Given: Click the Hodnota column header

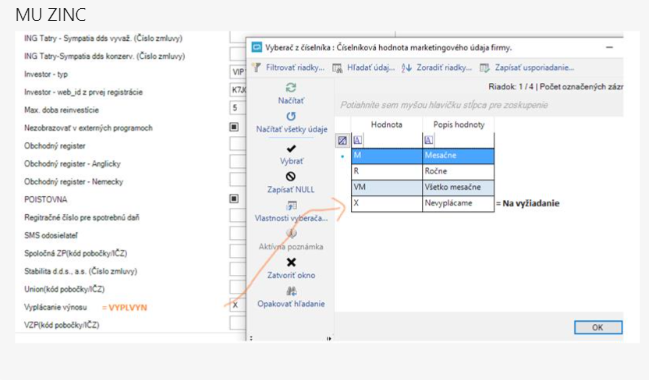Looking at the screenshot, I should [x=387, y=125].
